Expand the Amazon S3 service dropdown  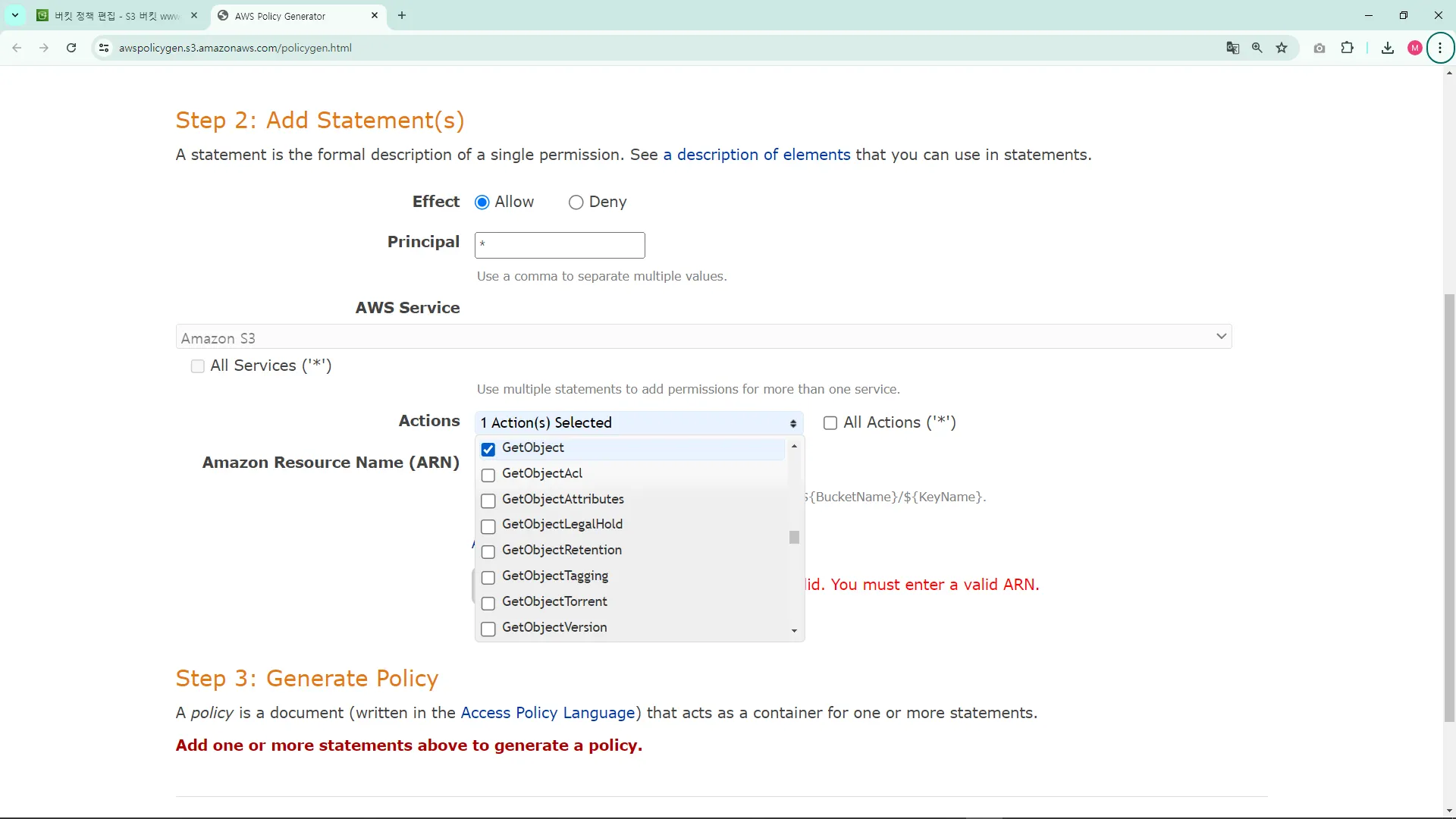click(703, 337)
